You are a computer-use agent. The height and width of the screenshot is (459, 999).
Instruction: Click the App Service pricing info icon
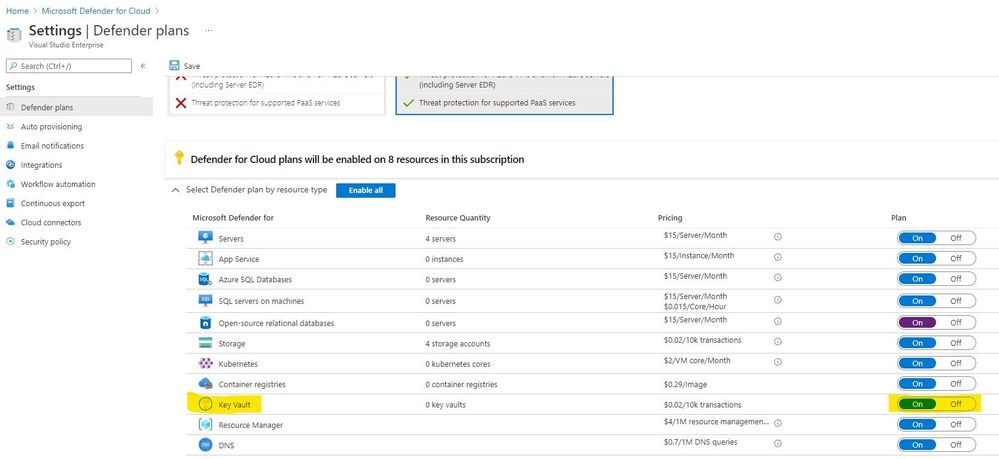tap(778, 258)
